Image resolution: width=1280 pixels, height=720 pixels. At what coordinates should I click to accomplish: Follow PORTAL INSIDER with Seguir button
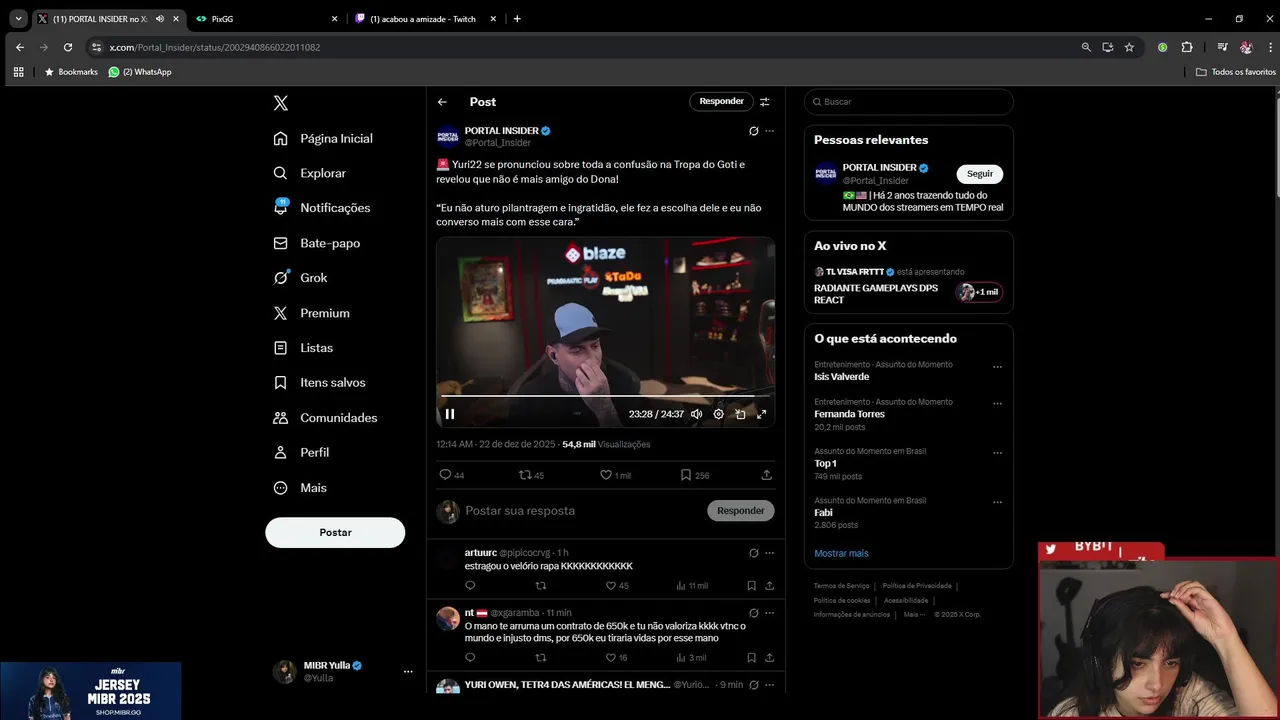tap(980, 174)
